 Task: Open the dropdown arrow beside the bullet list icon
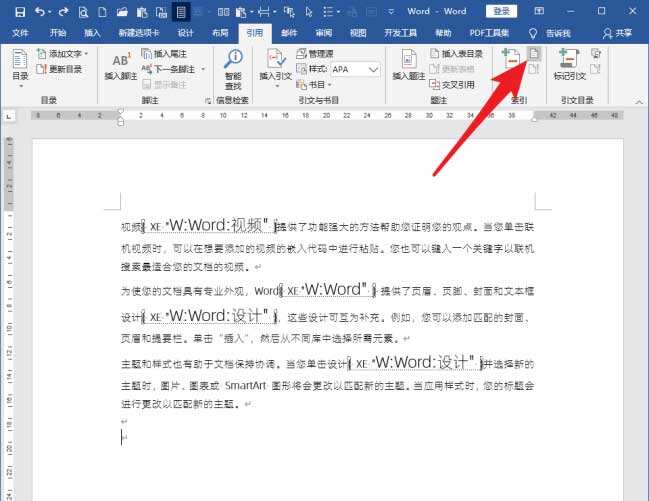tap(339, 12)
